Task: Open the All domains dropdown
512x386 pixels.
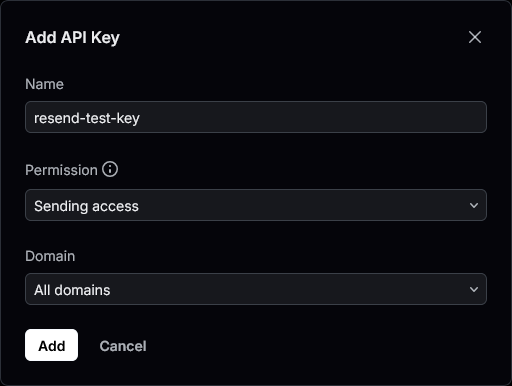Action: coord(256,289)
